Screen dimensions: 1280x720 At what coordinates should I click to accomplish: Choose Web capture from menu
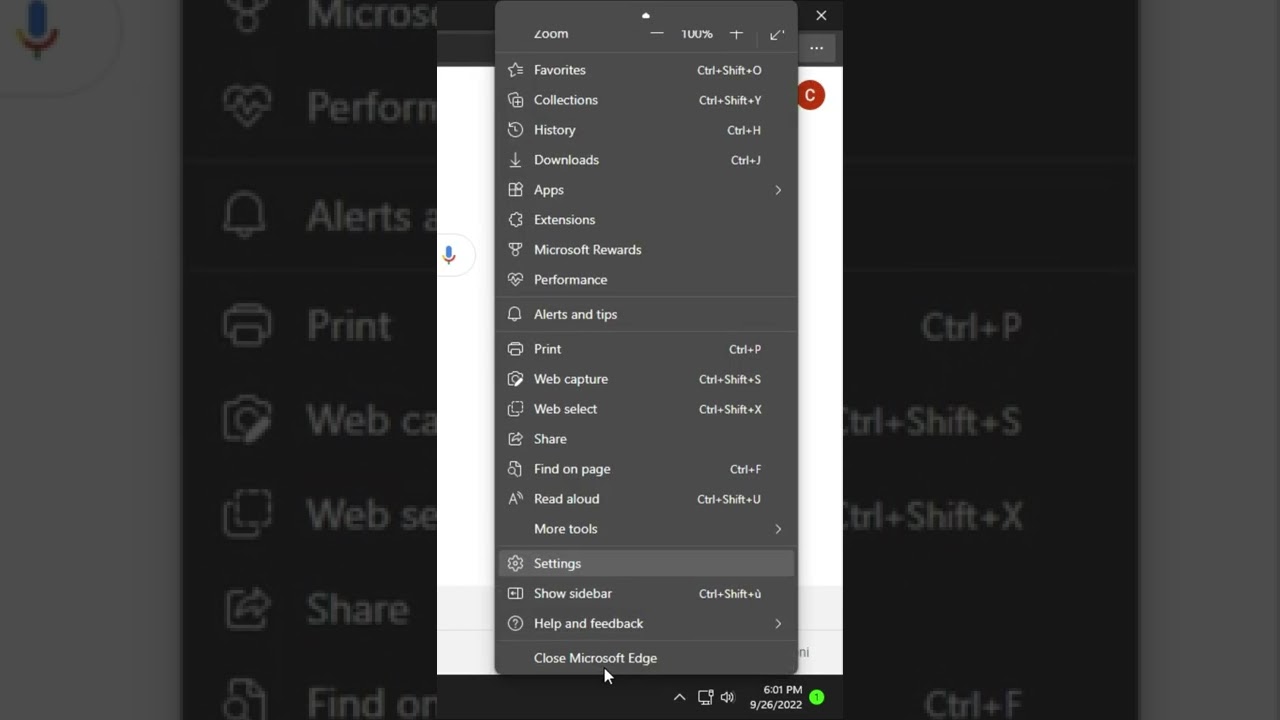[646, 379]
